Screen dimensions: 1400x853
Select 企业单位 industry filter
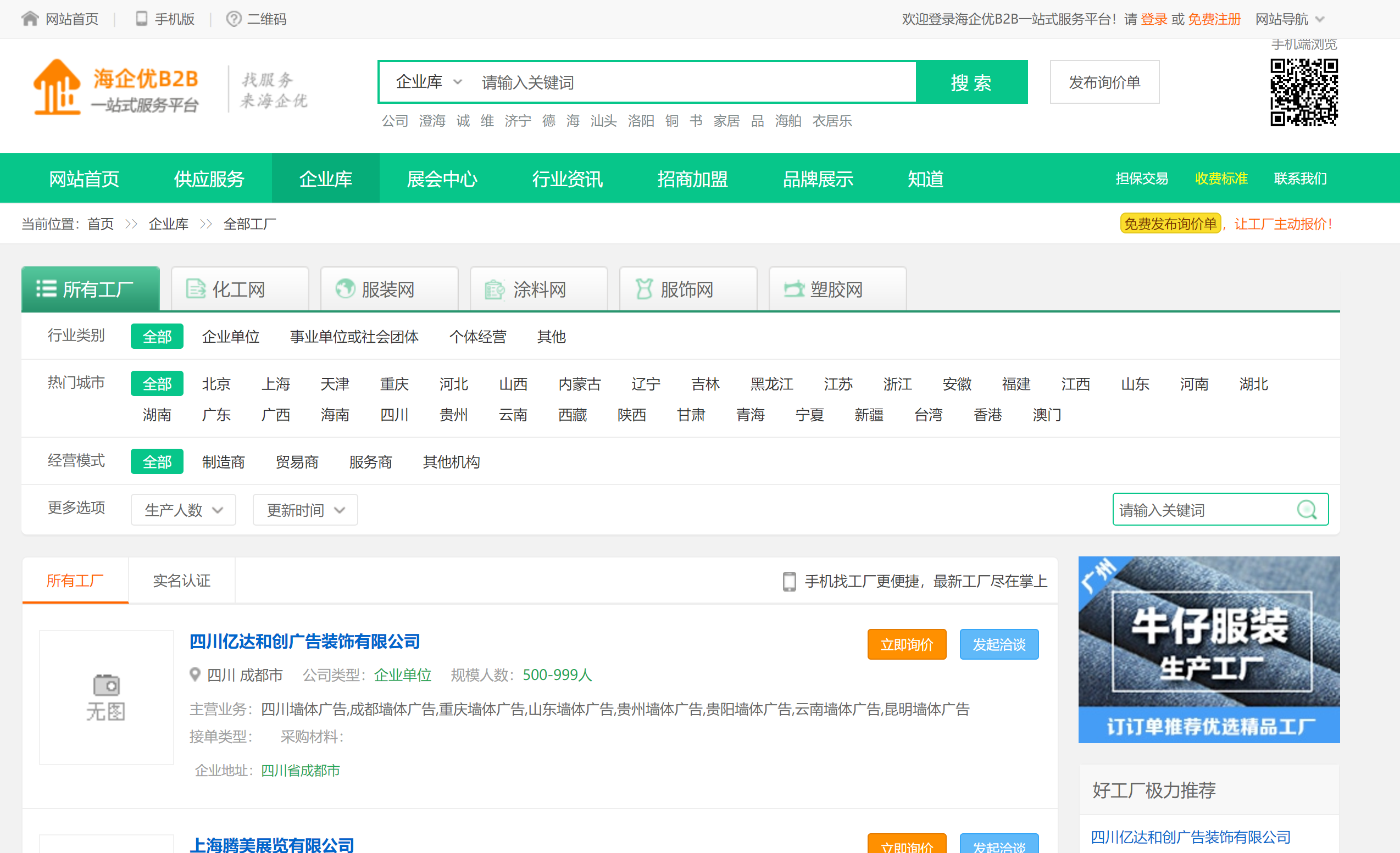click(231, 336)
